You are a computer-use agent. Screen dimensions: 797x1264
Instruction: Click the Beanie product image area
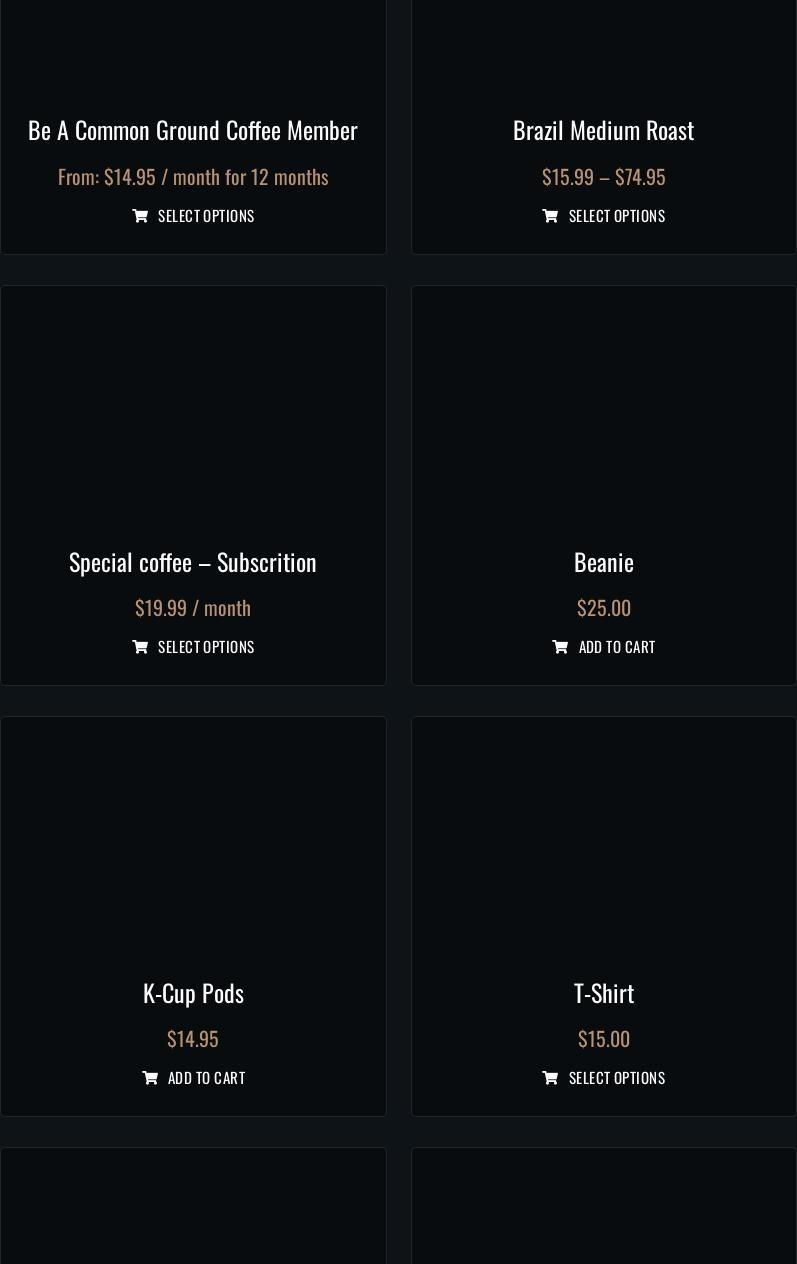point(603,410)
